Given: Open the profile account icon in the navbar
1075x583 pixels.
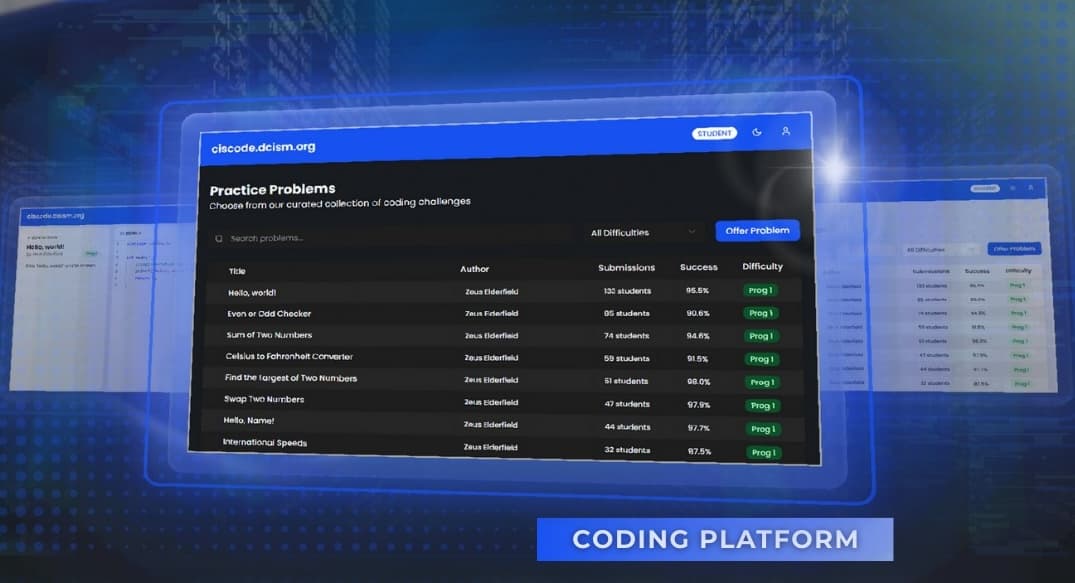Looking at the screenshot, I should (786, 131).
